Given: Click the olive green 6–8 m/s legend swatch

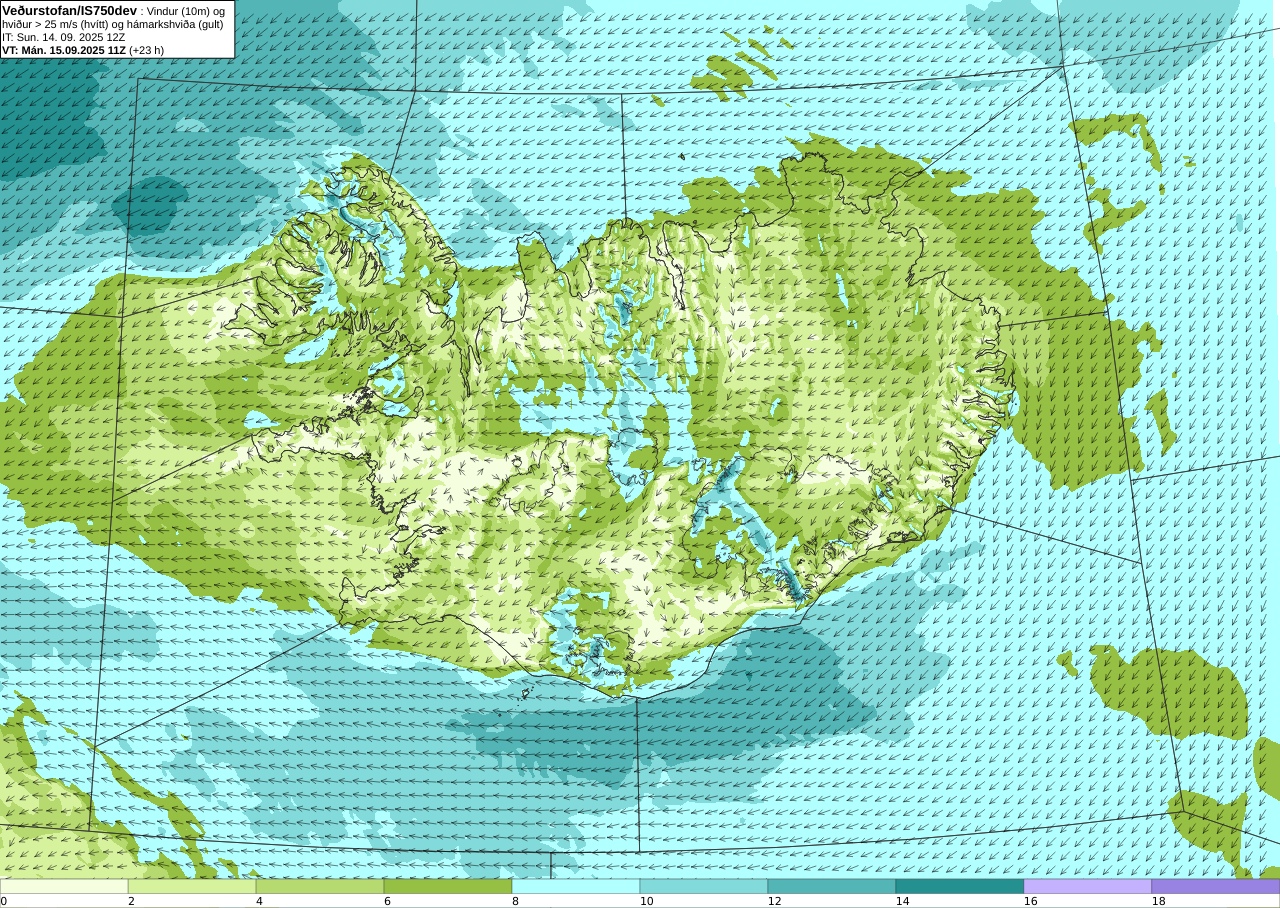Looking at the screenshot, I should point(448,886).
